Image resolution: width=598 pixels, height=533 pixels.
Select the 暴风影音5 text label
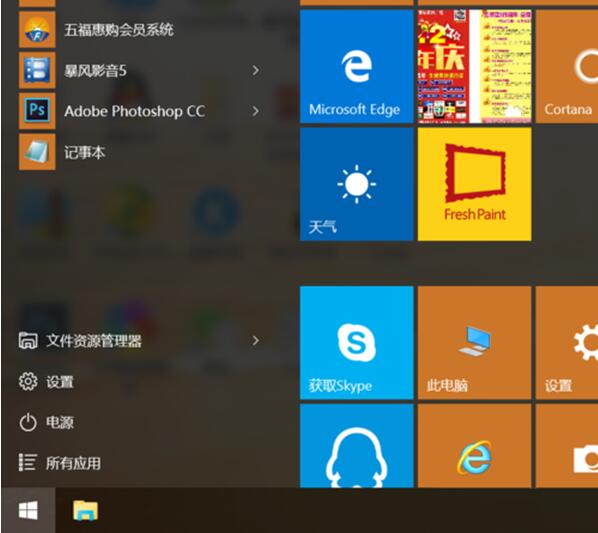(95, 71)
